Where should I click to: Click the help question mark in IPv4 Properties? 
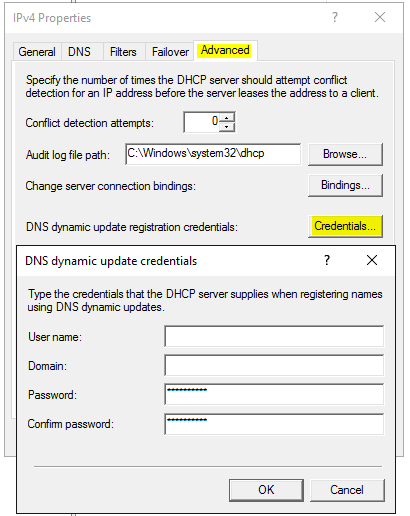[335, 17]
